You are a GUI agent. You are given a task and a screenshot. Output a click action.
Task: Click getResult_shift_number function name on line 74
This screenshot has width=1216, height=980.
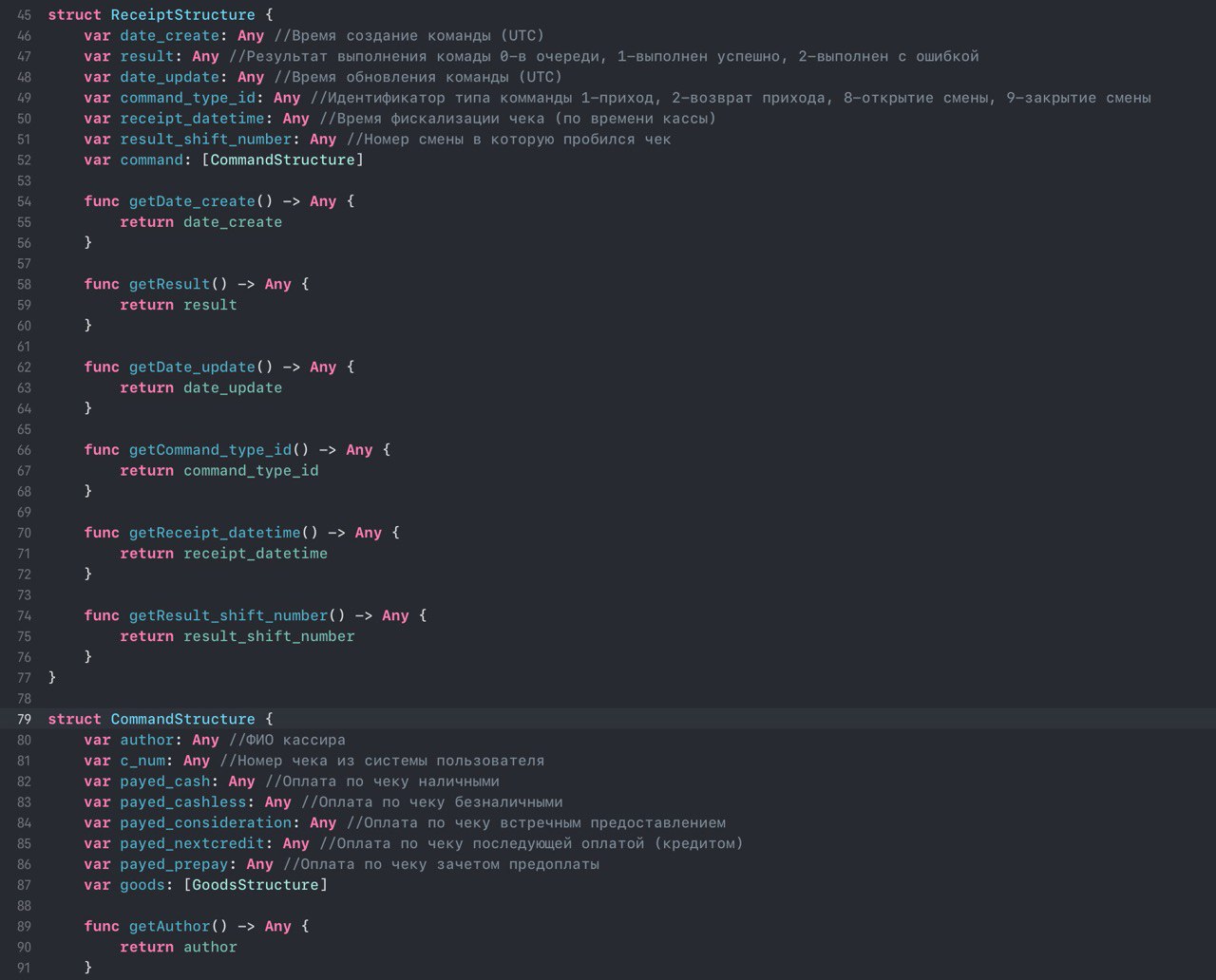point(228,615)
